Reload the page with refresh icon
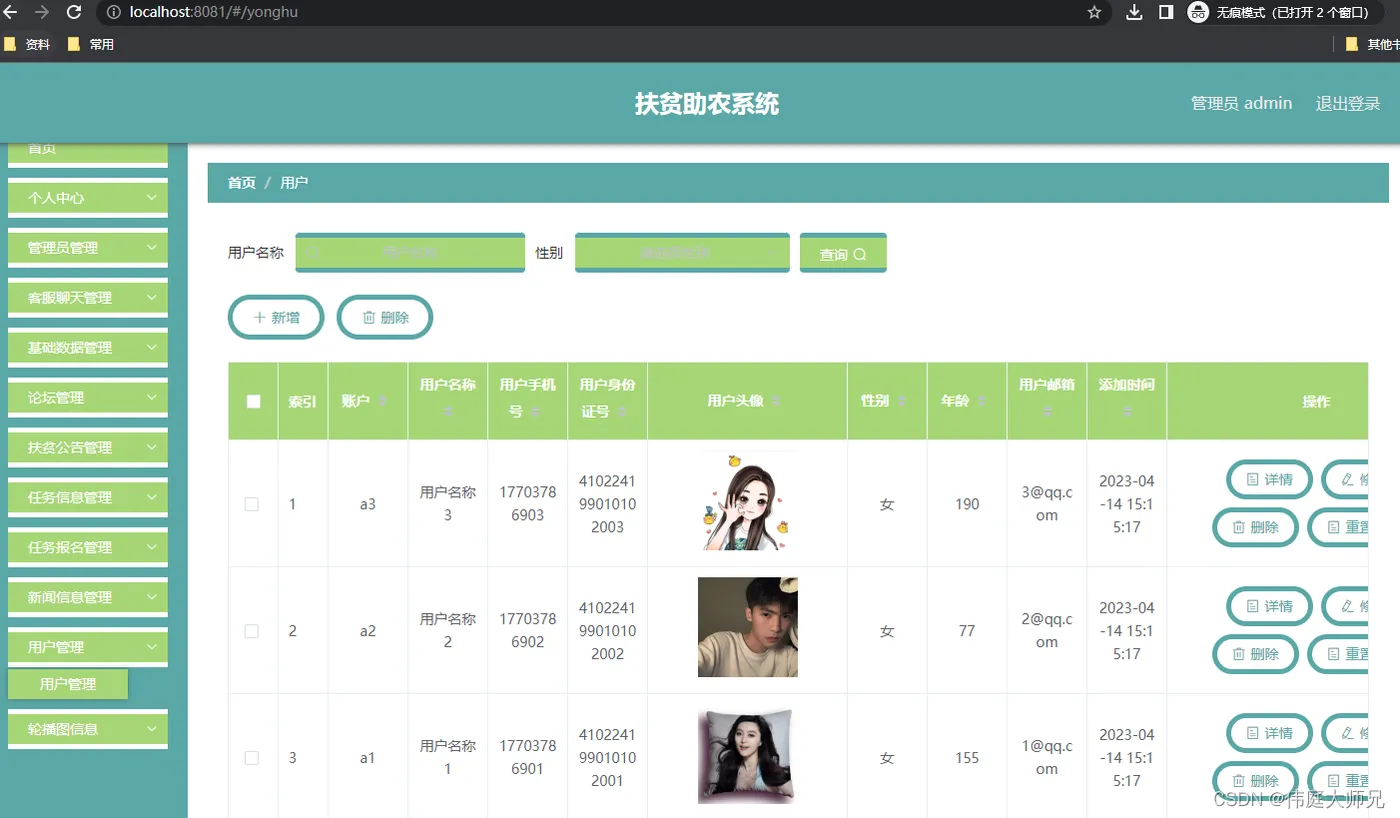The width and height of the screenshot is (1400, 818). (x=74, y=12)
